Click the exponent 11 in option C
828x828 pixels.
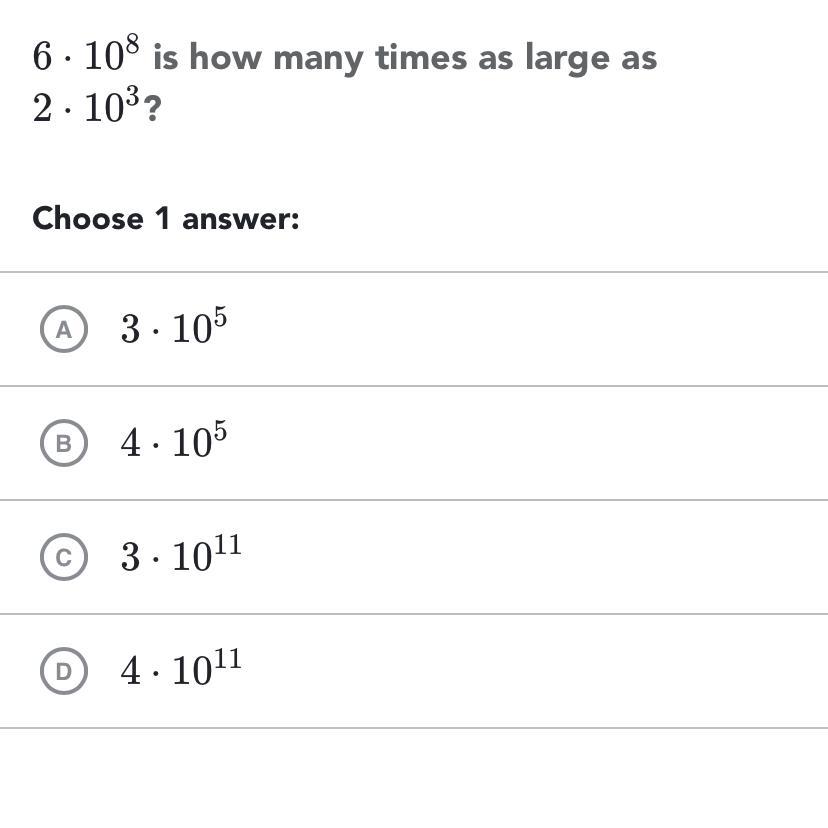pyautogui.click(x=227, y=545)
